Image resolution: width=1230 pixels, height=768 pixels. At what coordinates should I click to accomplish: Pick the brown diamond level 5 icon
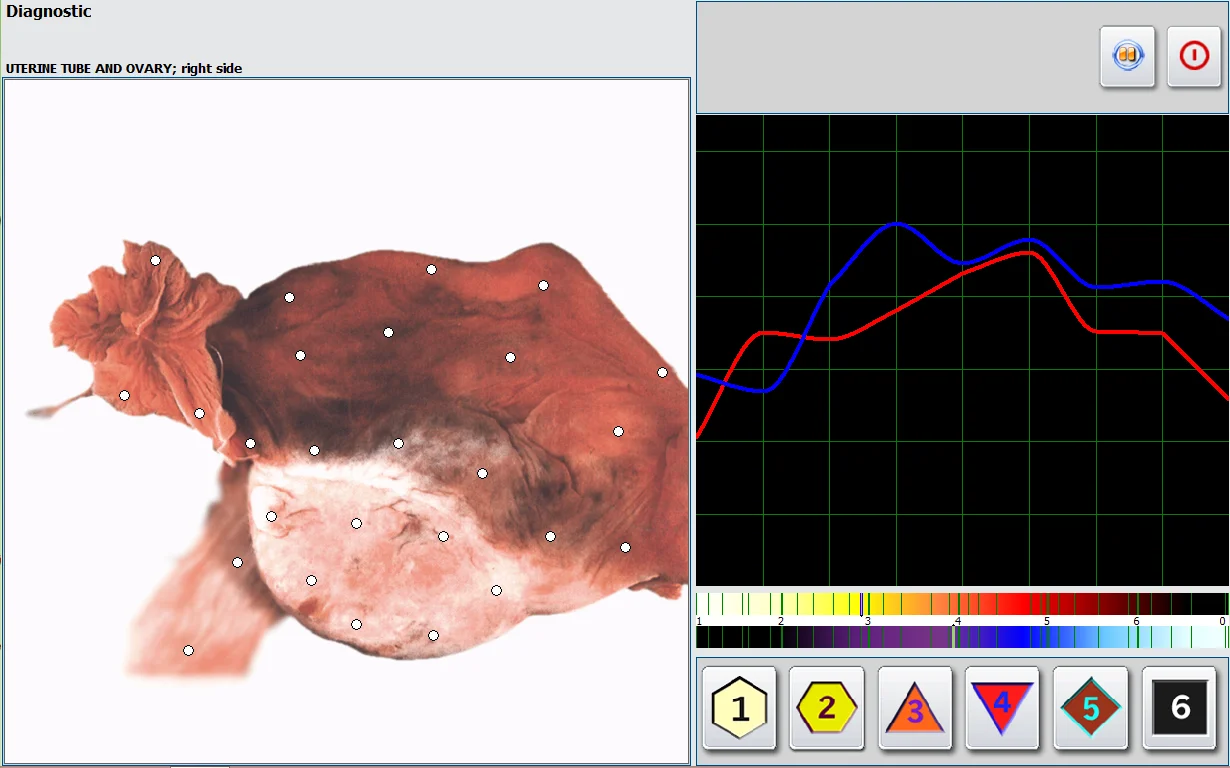pos(1090,708)
